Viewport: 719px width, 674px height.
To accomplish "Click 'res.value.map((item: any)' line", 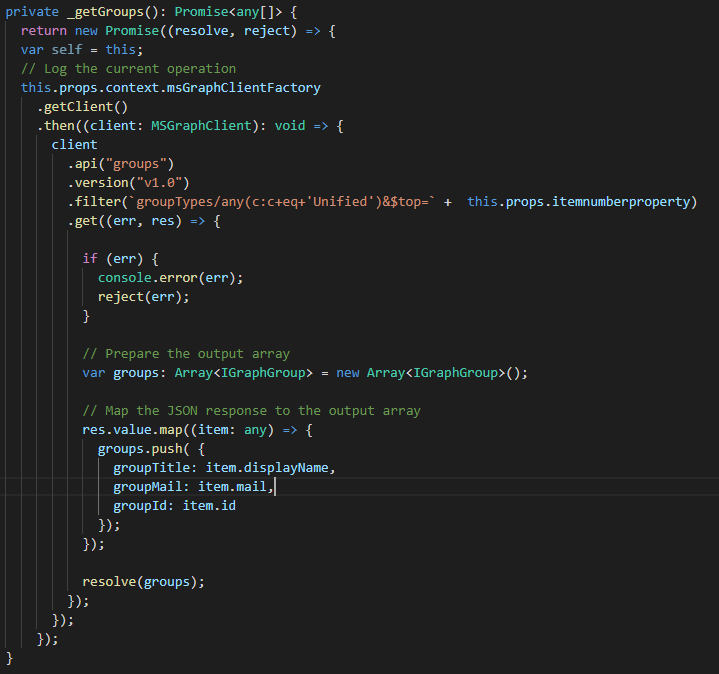I will click(198, 430).
